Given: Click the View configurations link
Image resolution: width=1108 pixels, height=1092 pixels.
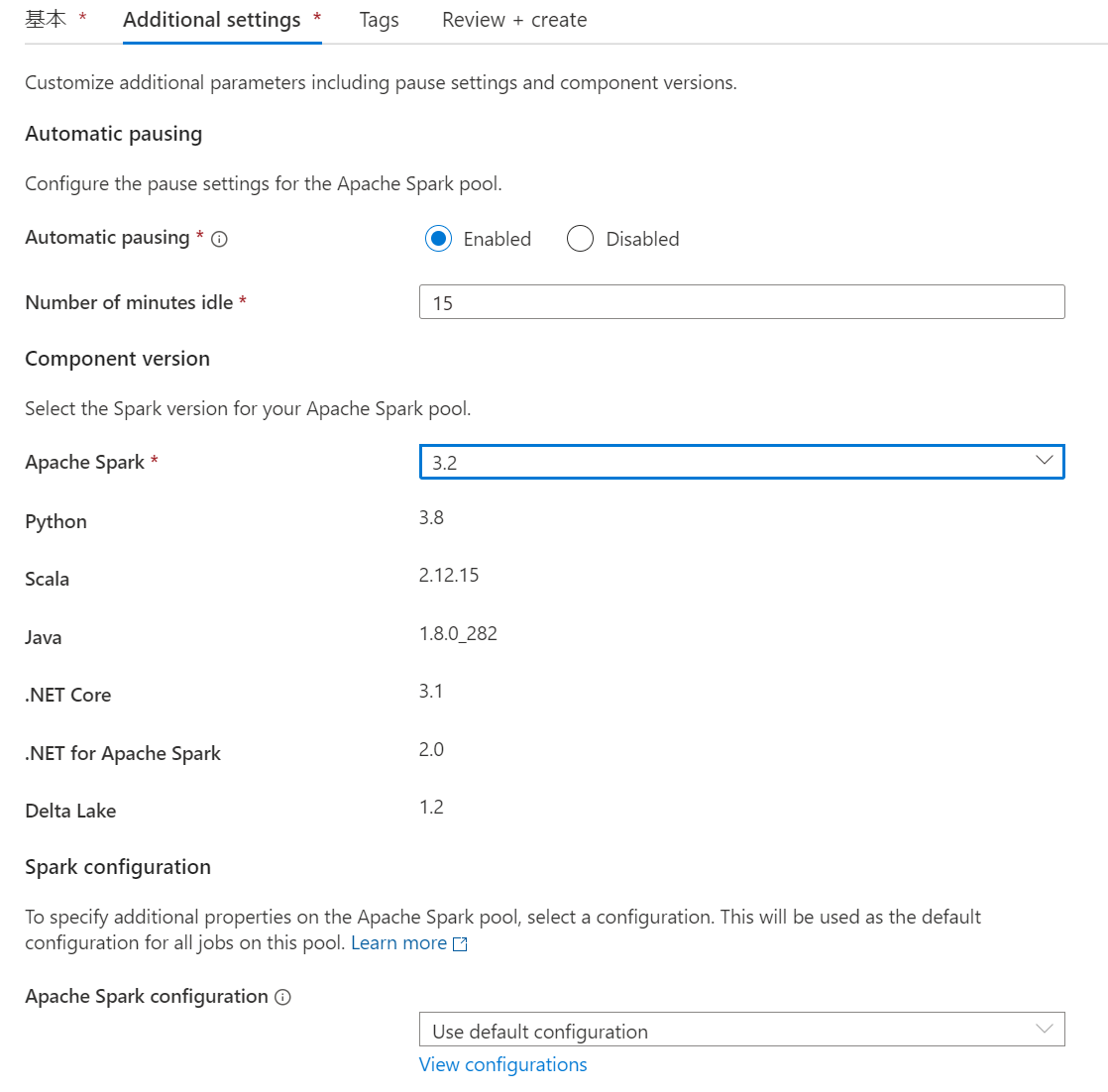Looking at the screenshot, I should (502, 1065).
